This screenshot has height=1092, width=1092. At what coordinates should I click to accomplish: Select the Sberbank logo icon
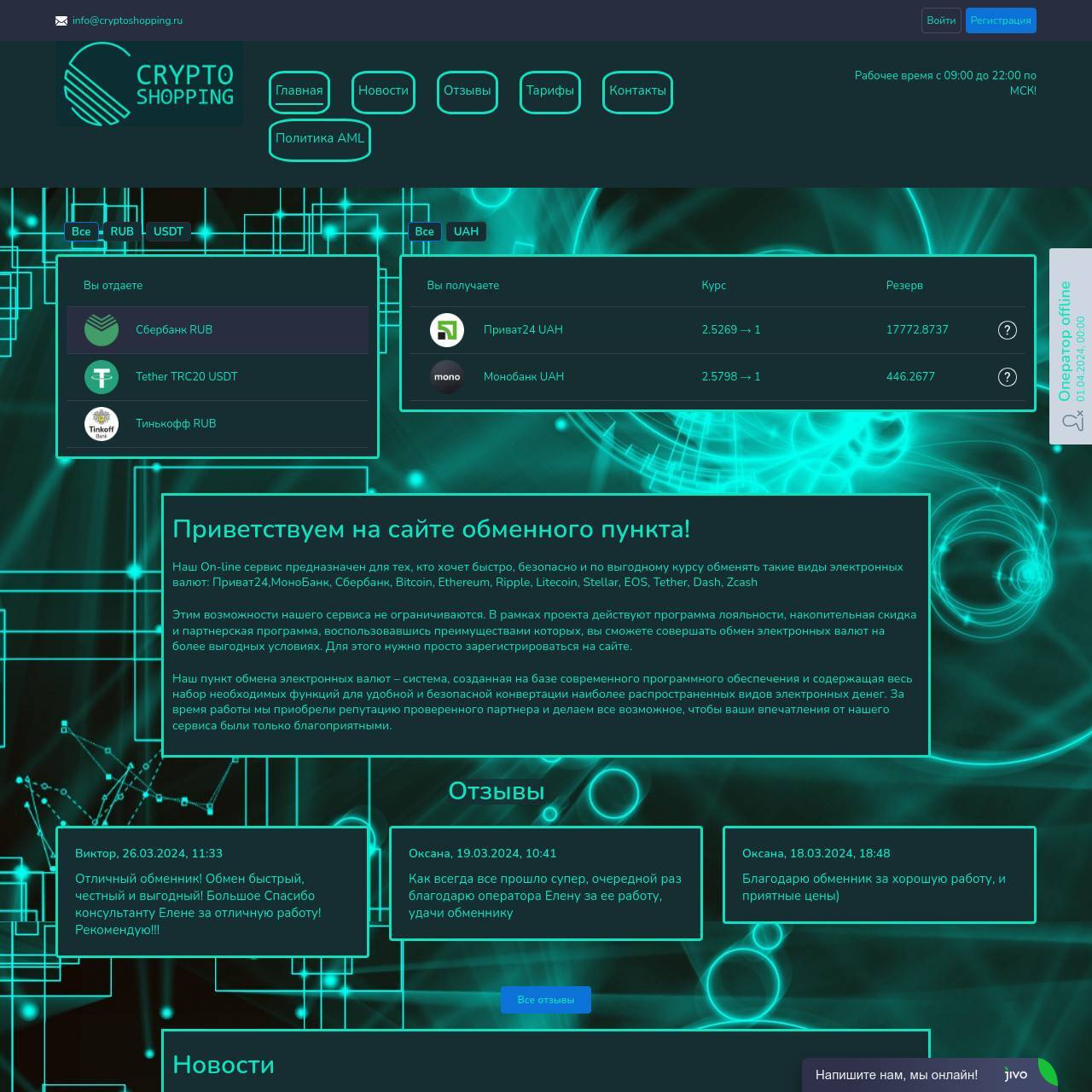pos(102,330)
